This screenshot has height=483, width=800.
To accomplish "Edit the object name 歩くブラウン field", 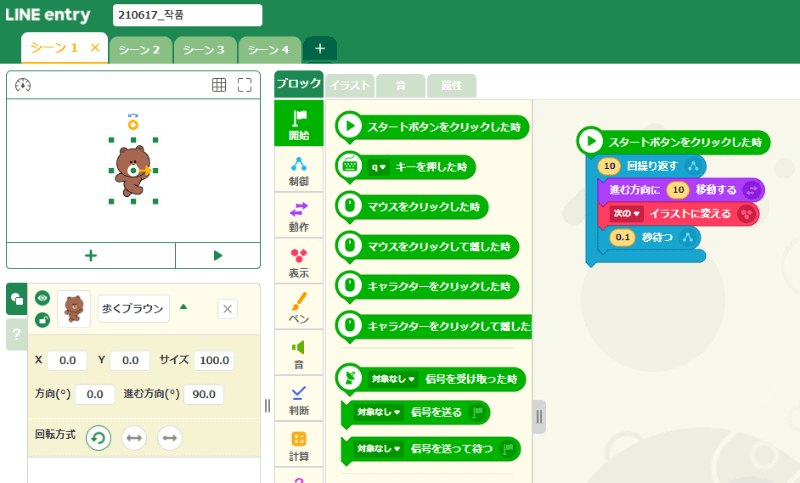I will tap(133, 309).
